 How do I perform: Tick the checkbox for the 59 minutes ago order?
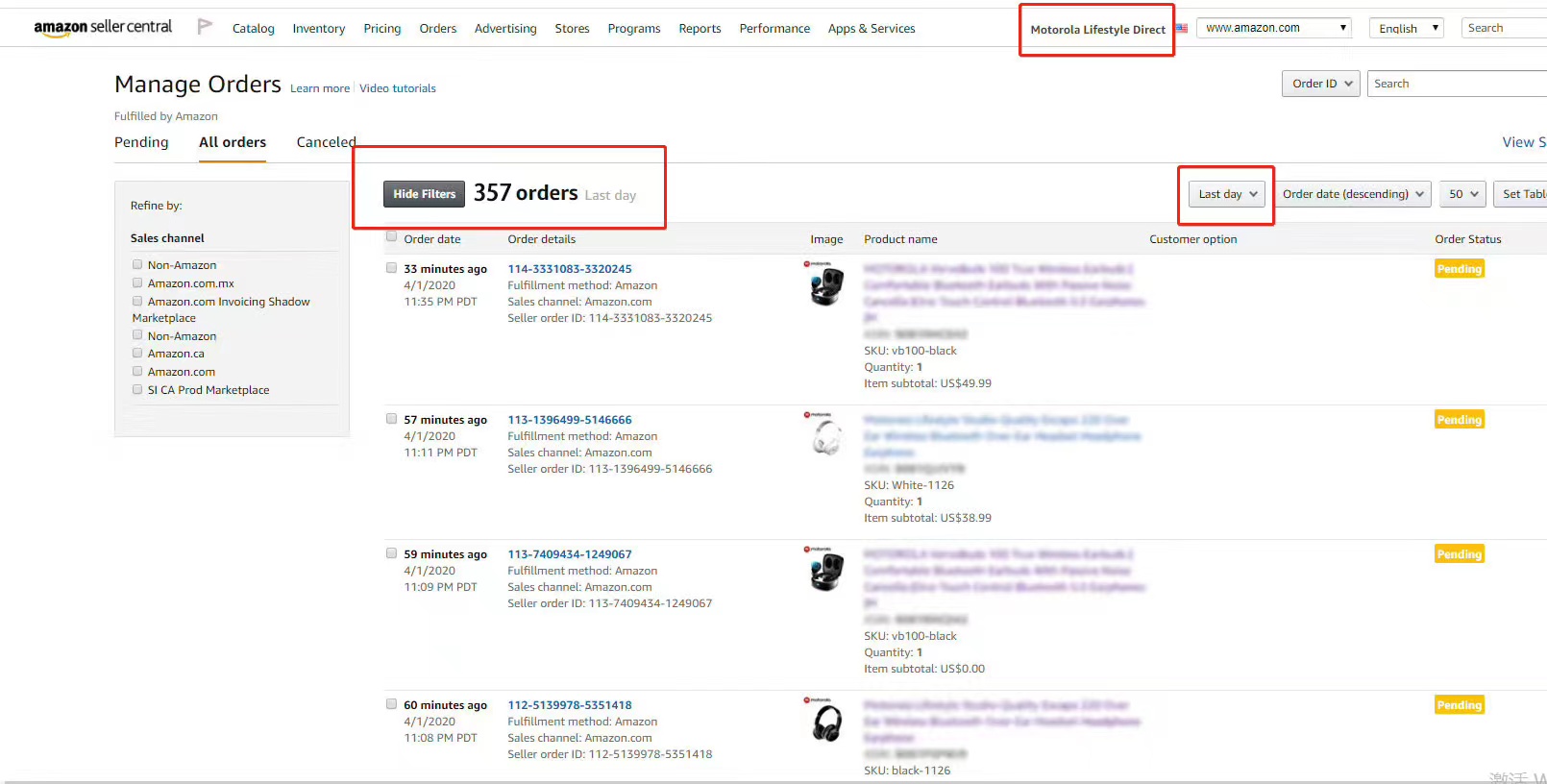click(391, 553)
